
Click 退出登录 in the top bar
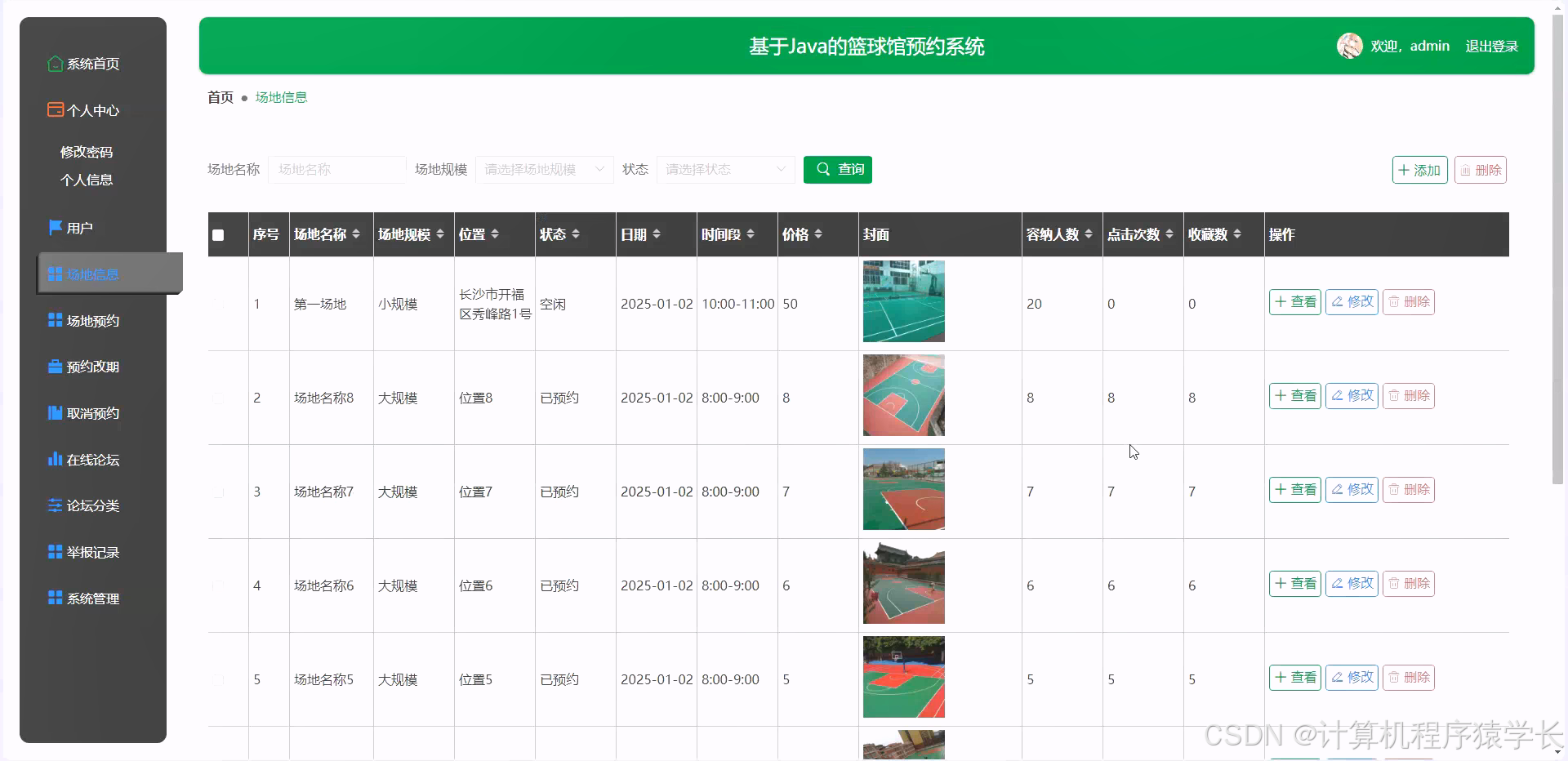click(x=1491, y=46)
